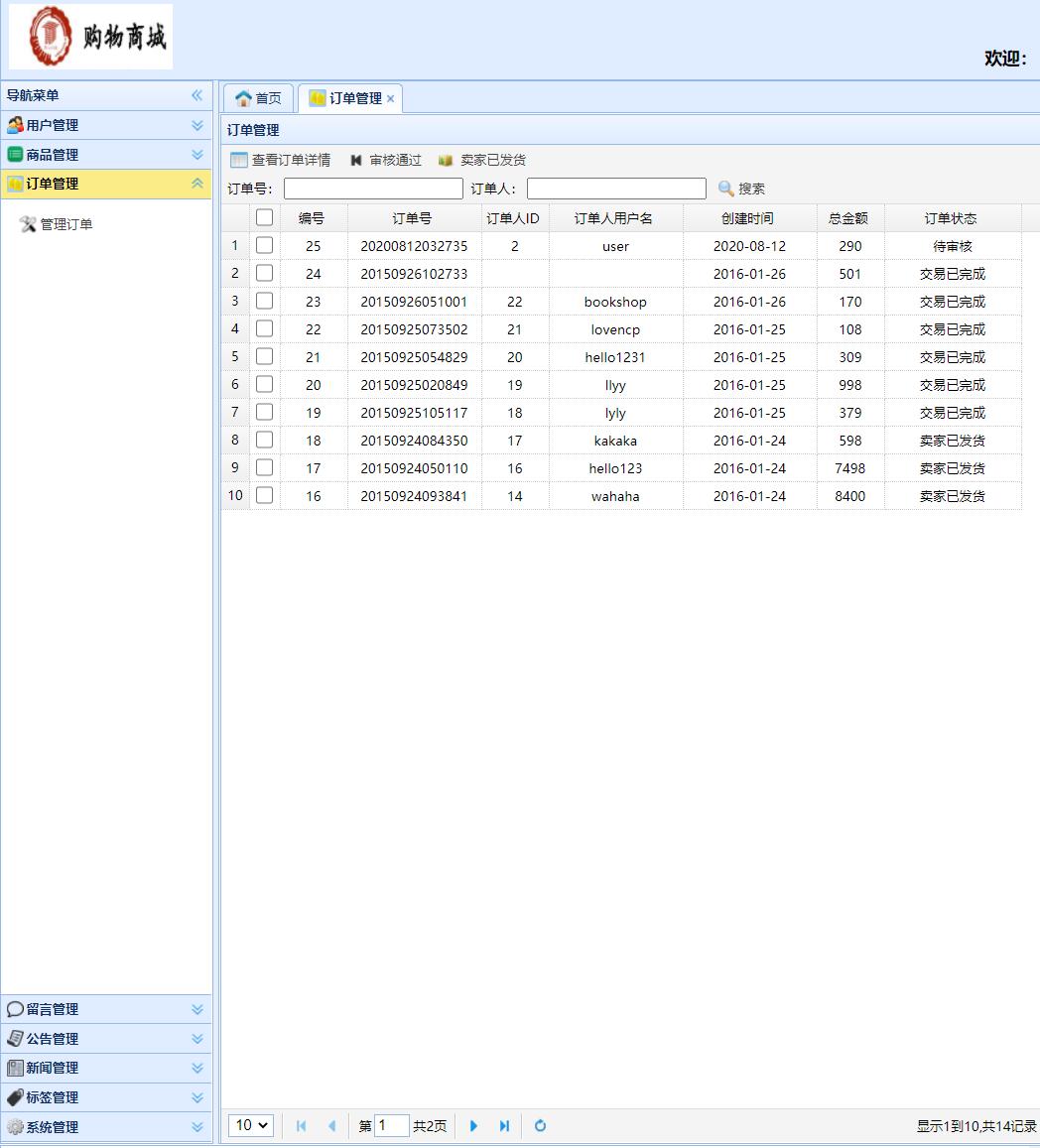This screenshot has width=1040, height=1148.
Task: Focus the 订单人 search text box
Action: (616, 189)
